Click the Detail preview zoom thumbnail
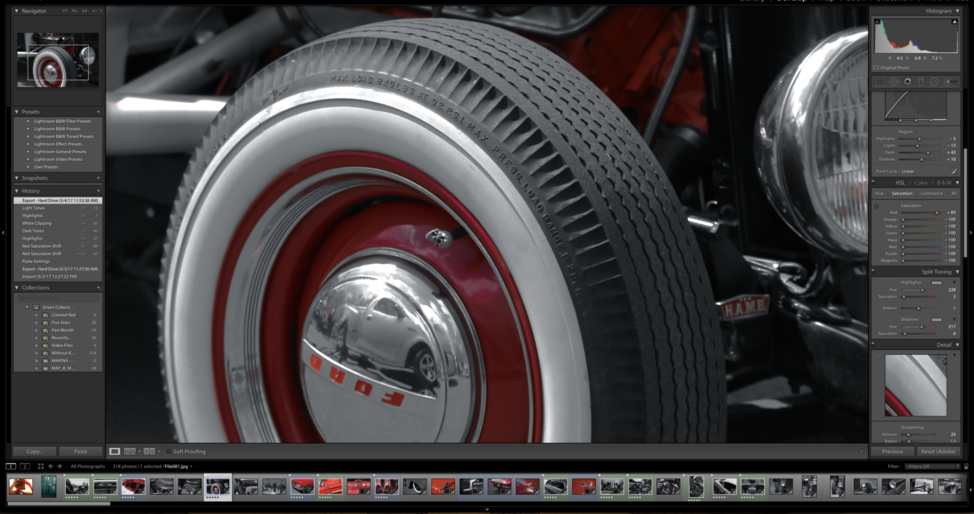 click(916, 385)
